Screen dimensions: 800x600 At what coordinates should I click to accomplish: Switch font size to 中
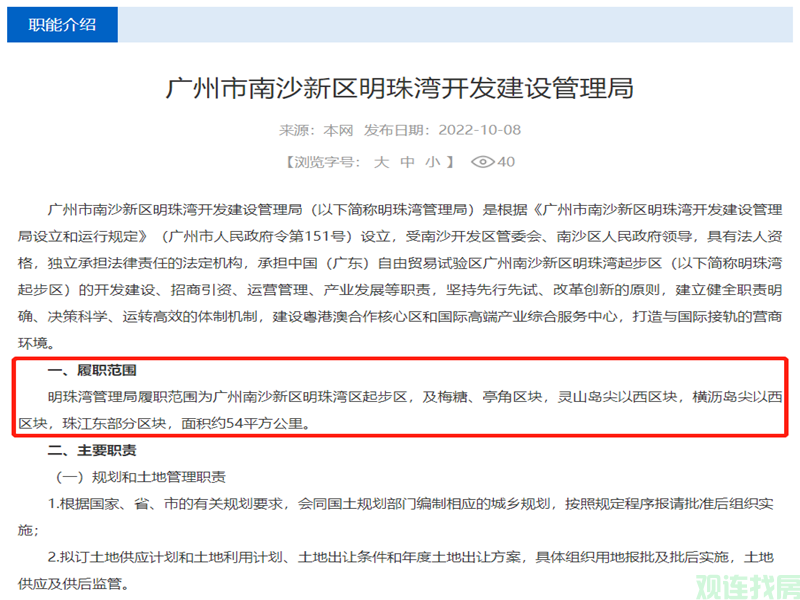pos(407,162)
